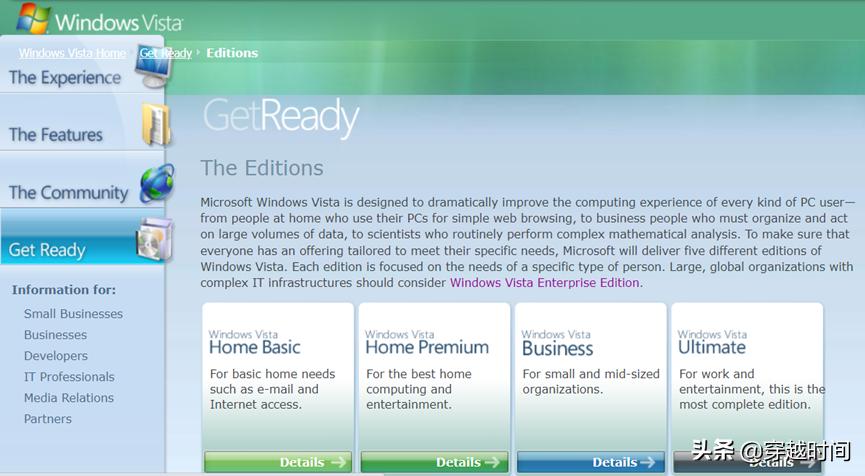The image size is (865, 476).
Task: View Details for Home Premium edition
Action: pyautogui.click(x=434, y=462)
